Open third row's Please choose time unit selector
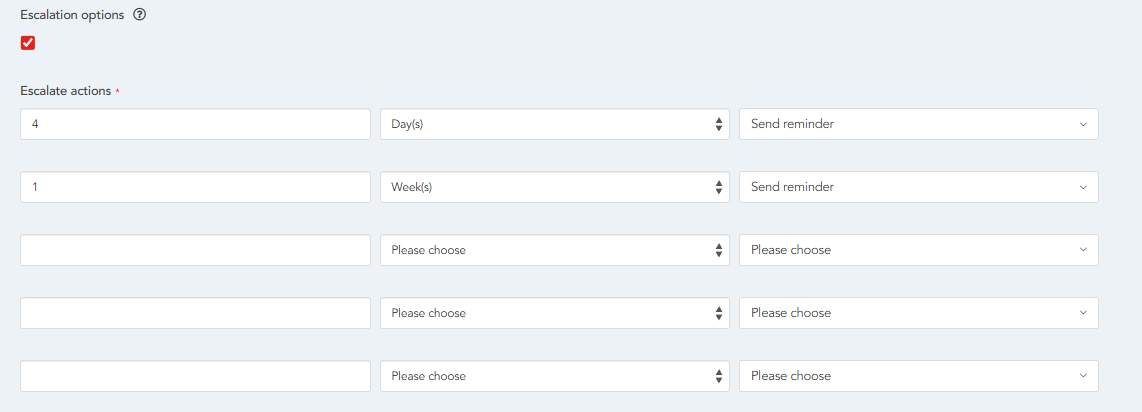 point(555,250)
